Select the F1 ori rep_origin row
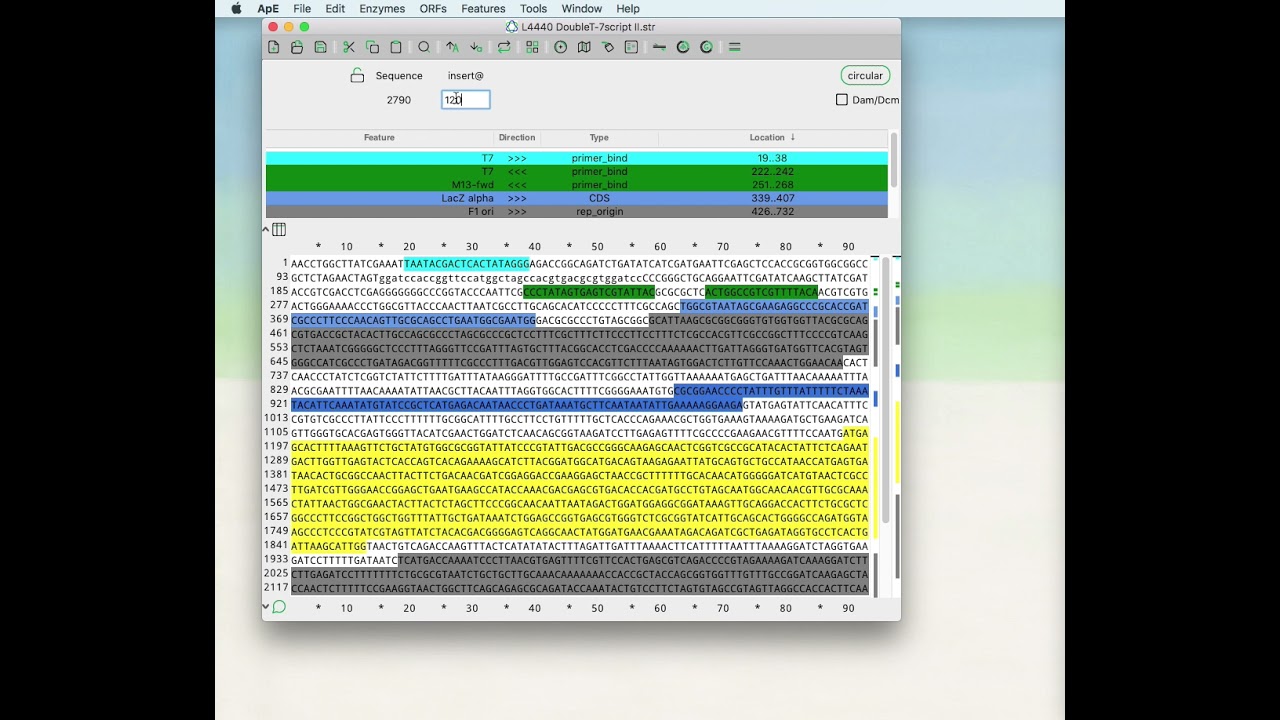The height and width of the screenshot is (720, 1280). [577, 211]
